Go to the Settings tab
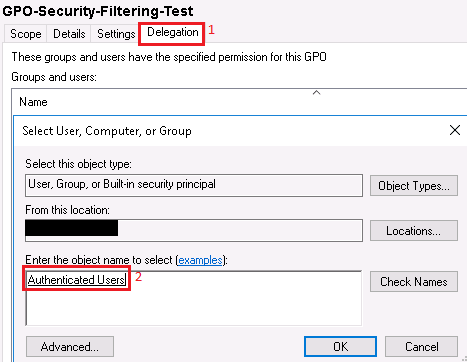This screenshot has width=467, height=362. [x=116, y=34]
